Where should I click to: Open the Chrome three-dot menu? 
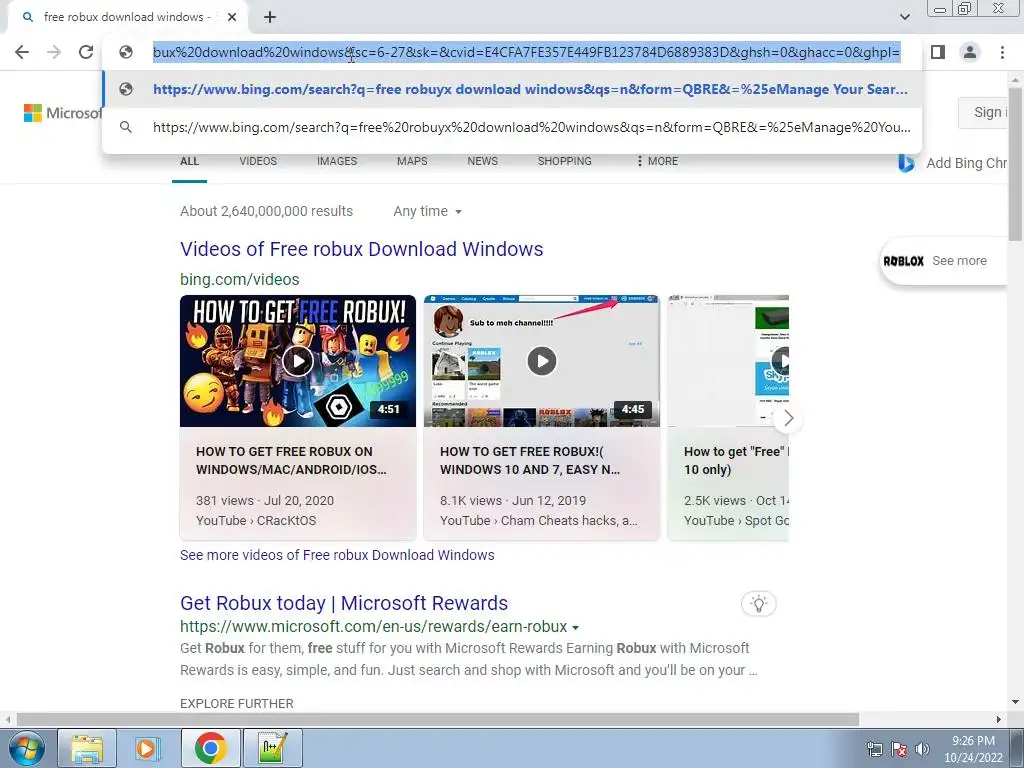1002,52
